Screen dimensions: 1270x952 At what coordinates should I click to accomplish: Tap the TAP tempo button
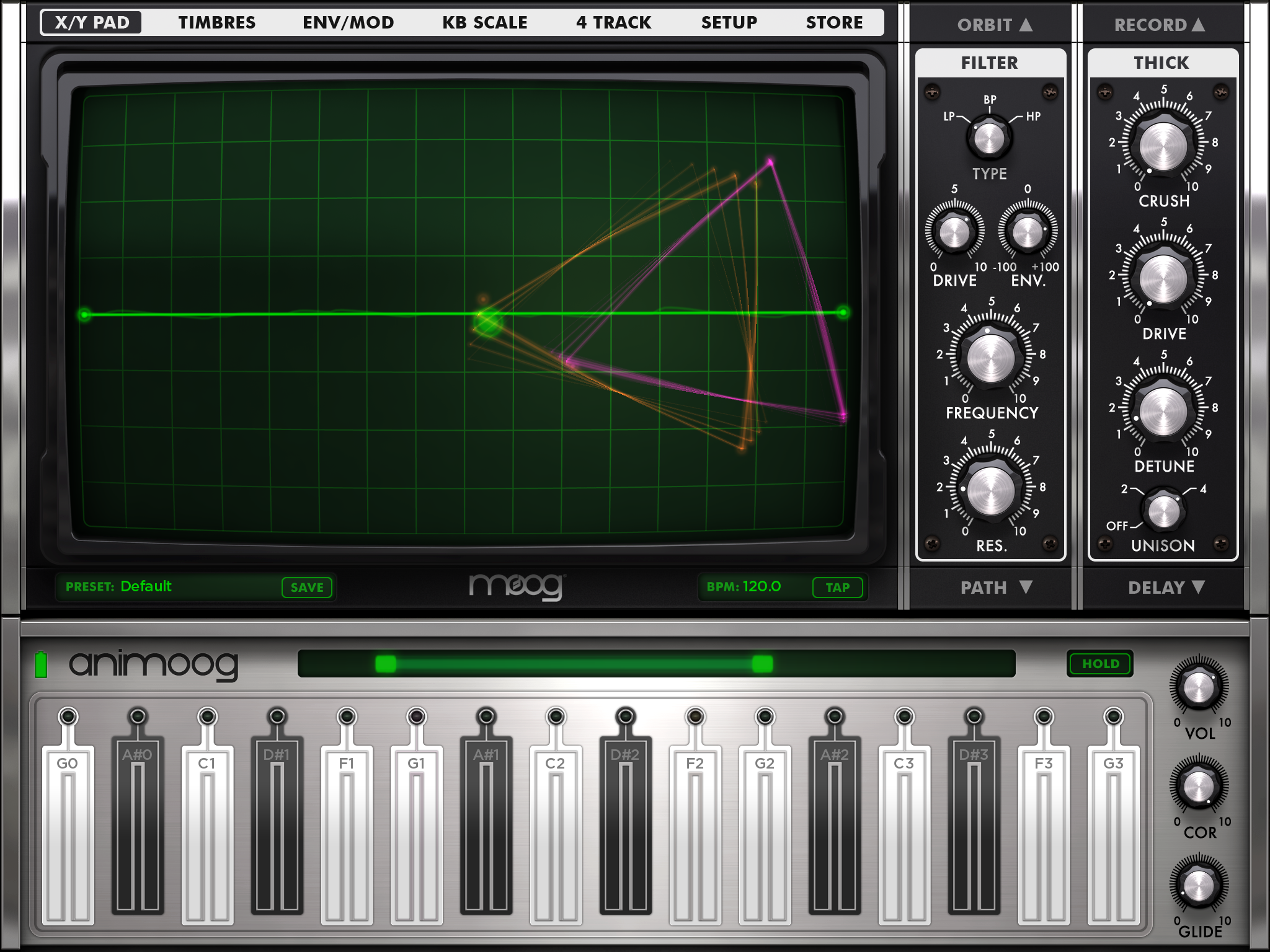[x=837, y=587]
